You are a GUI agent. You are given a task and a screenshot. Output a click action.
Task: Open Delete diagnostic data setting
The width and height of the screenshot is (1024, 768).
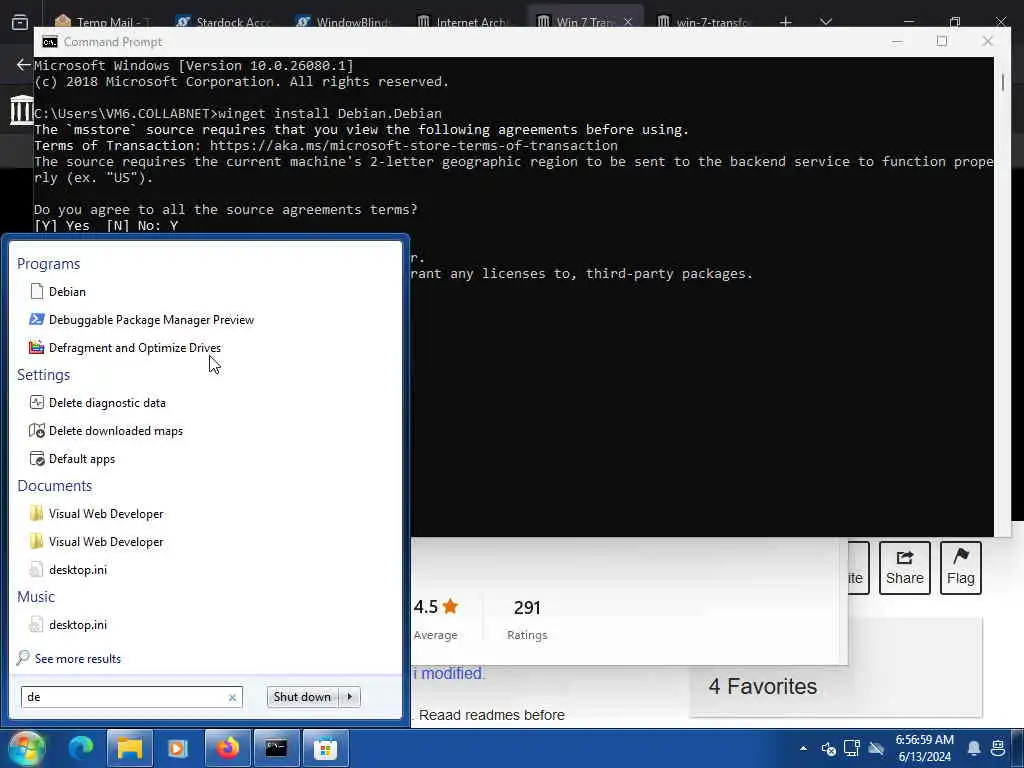[x=98, y=403]
